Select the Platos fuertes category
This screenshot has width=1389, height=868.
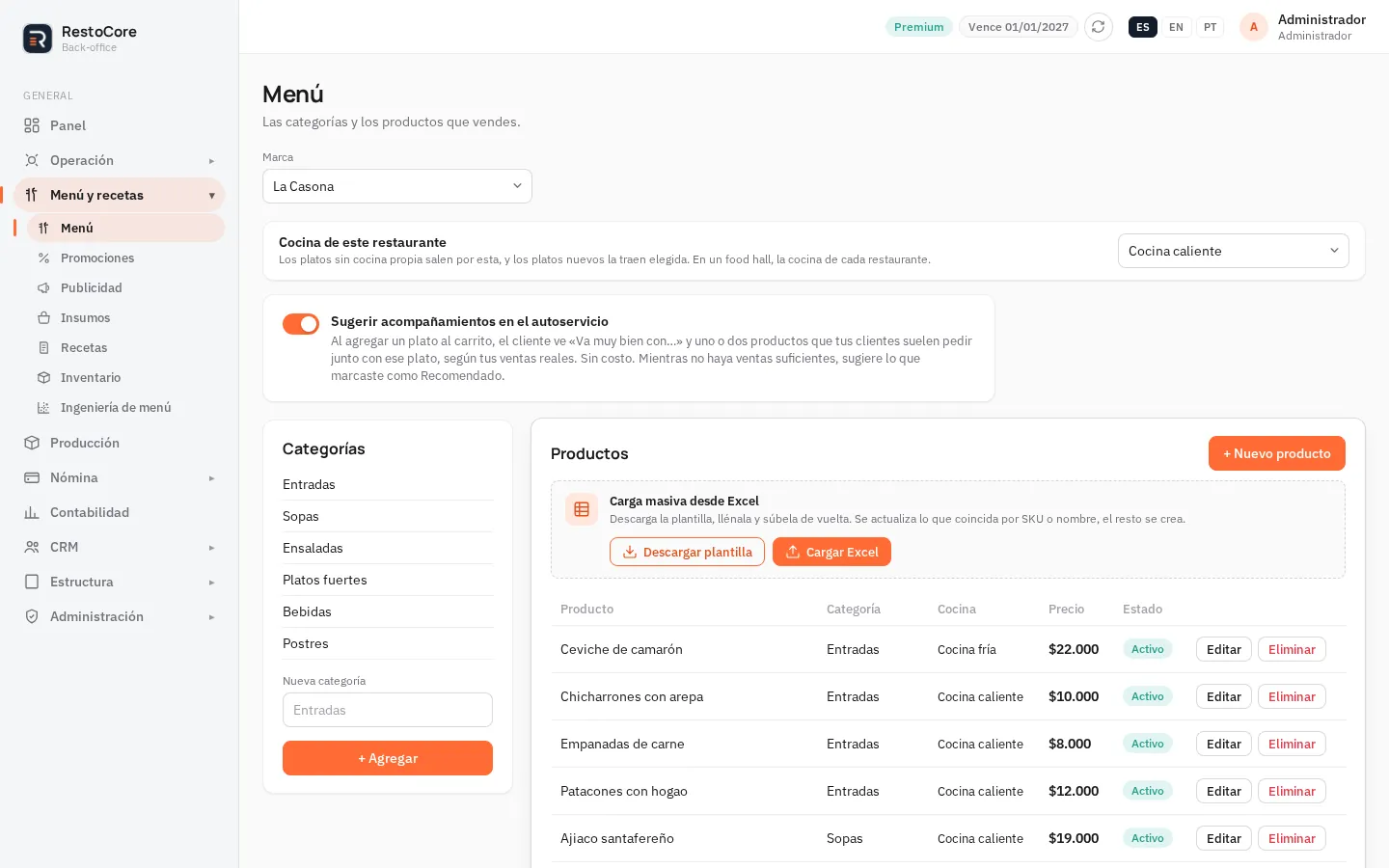coord(388,580)
